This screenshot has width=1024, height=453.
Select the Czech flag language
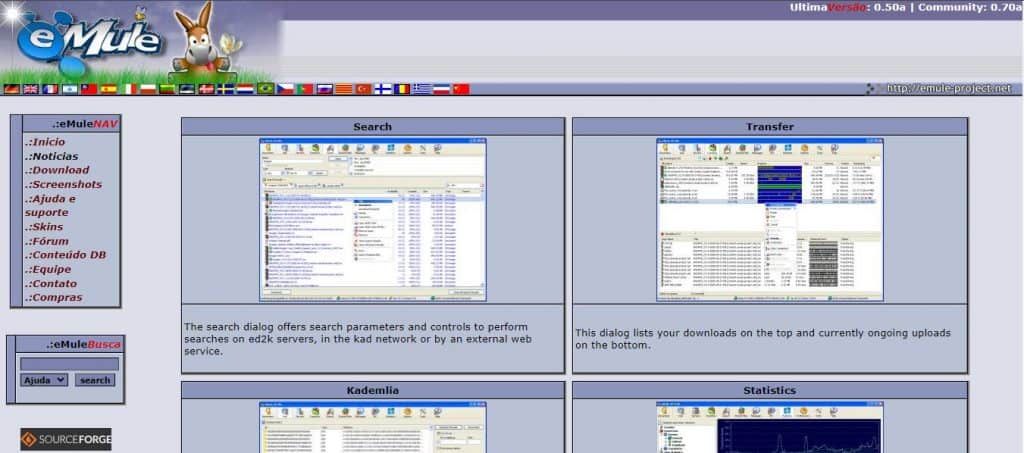click(285, 89)
